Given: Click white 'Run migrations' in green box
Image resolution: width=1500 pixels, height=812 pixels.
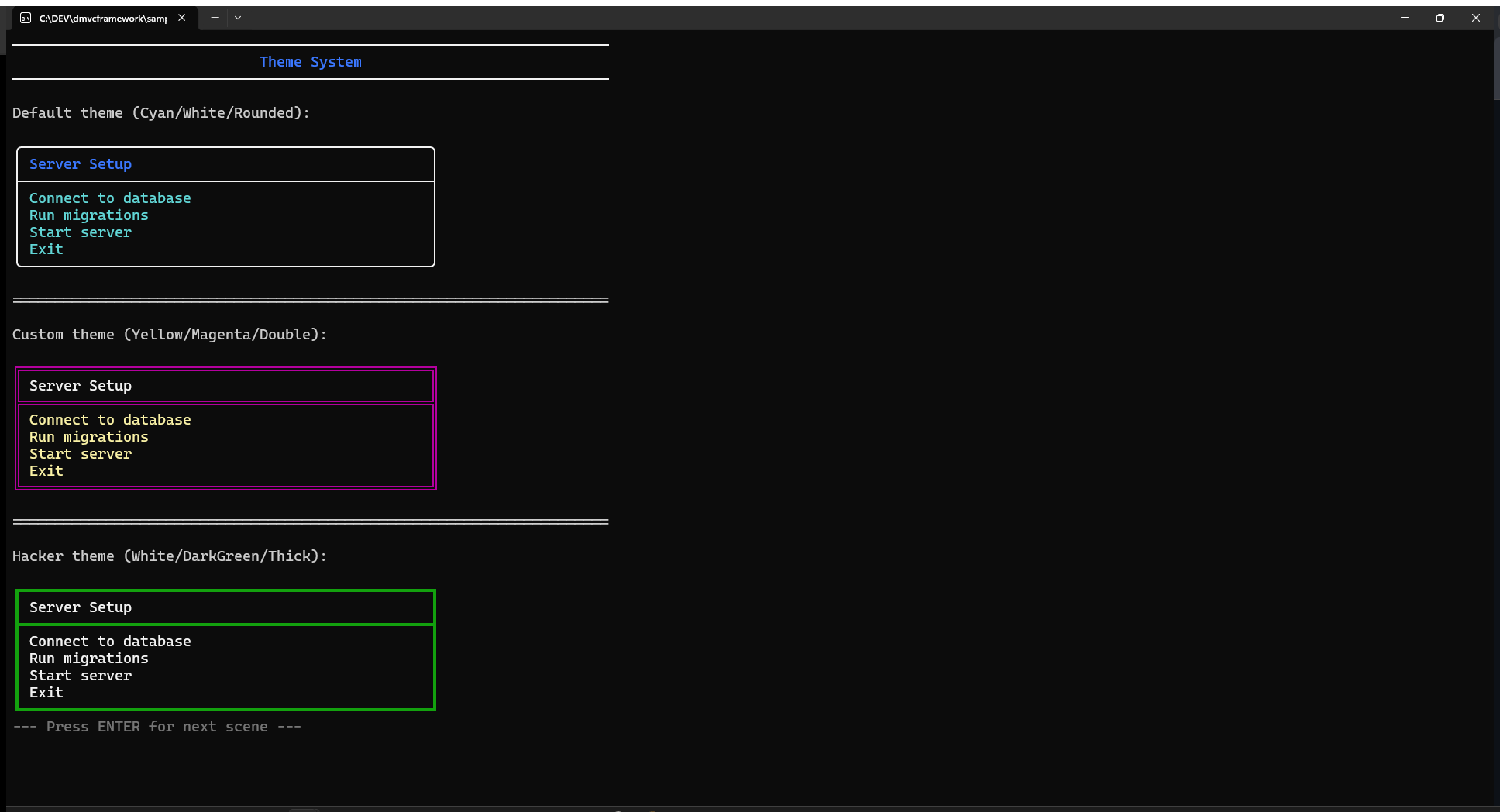Looking at the screenshot, I should (x=89, y=659).
